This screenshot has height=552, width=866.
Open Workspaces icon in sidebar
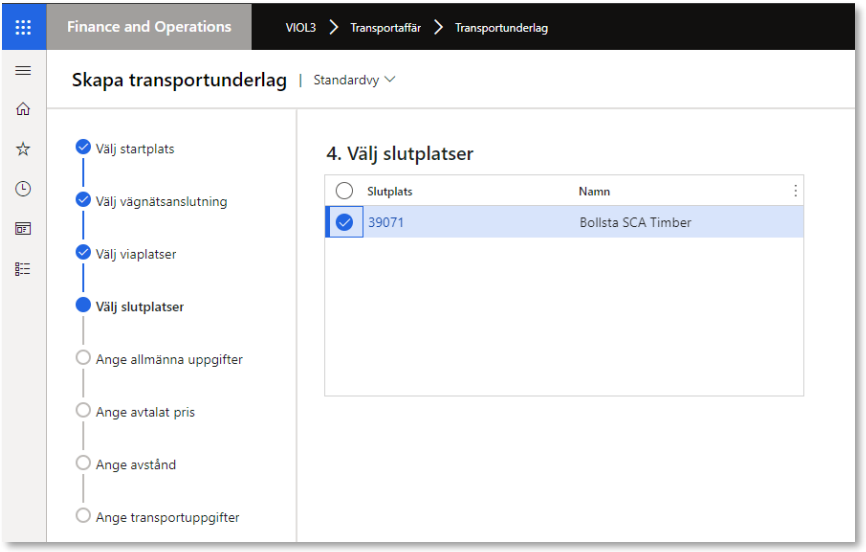coord(23,229)
